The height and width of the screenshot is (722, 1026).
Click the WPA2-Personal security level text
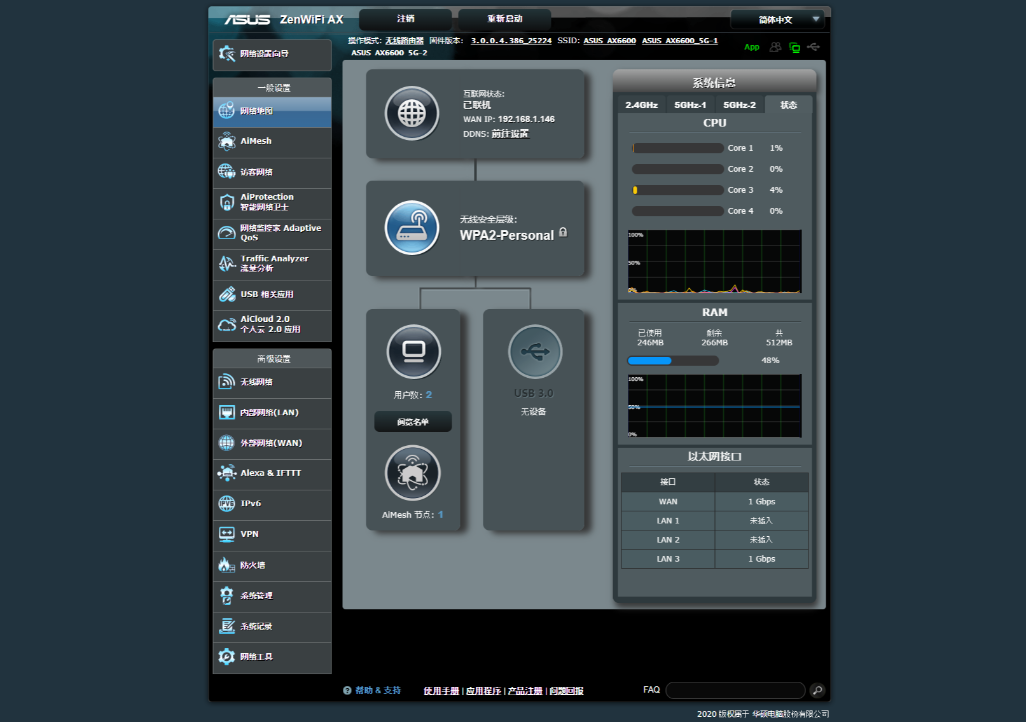pos(506,235)
